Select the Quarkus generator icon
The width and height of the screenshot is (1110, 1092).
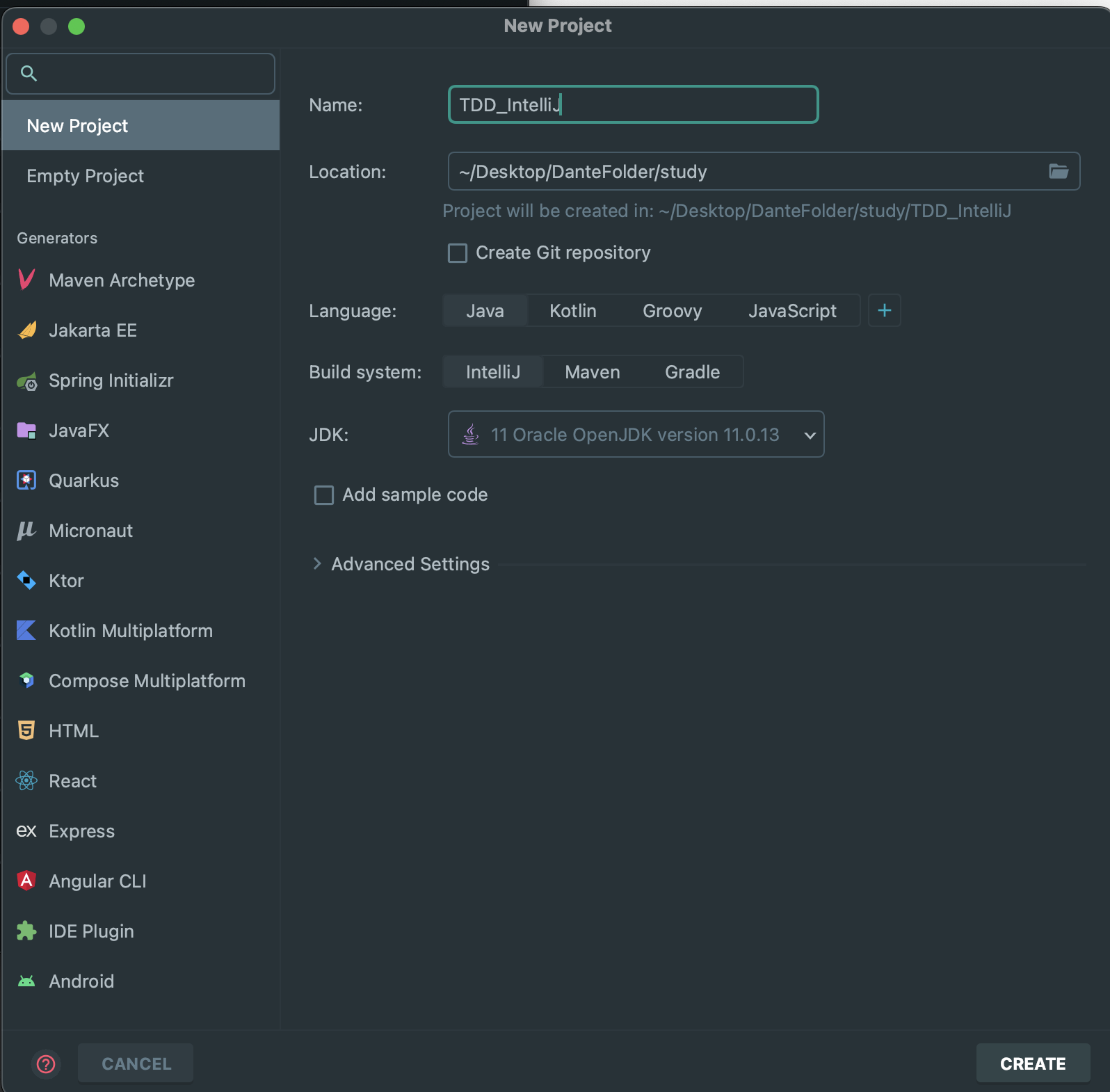click(x=26, y=481)
